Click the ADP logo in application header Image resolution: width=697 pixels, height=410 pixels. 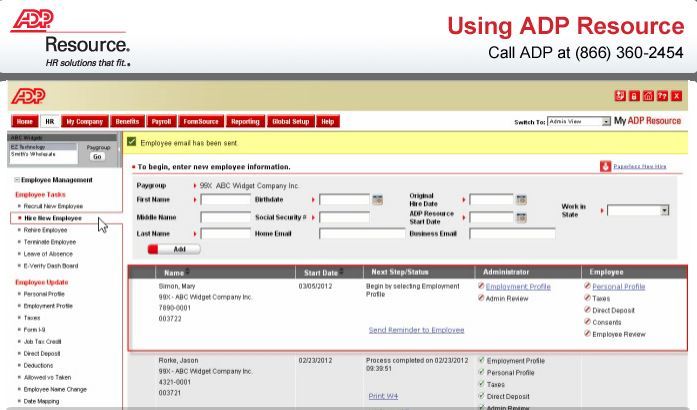point(28,96)
